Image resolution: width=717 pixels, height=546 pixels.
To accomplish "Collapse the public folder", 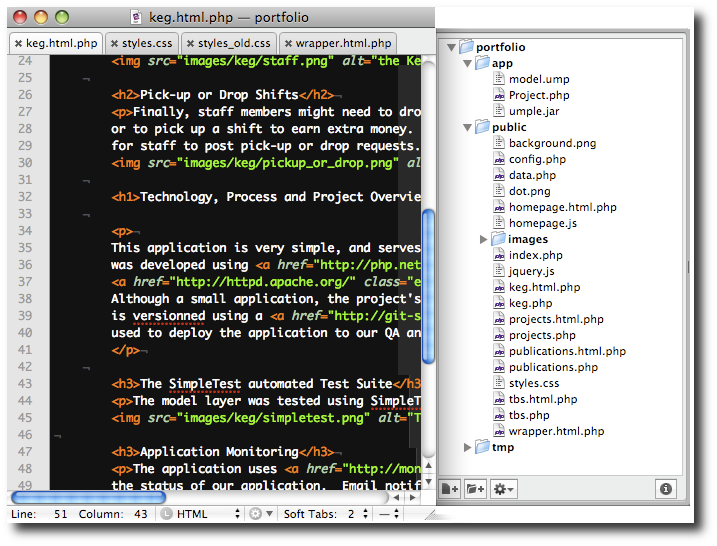I will click(x=468, y=127).
